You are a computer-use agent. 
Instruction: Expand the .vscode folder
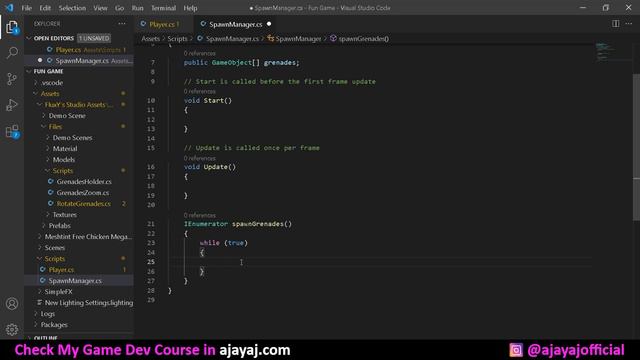(x=52, y=82)
